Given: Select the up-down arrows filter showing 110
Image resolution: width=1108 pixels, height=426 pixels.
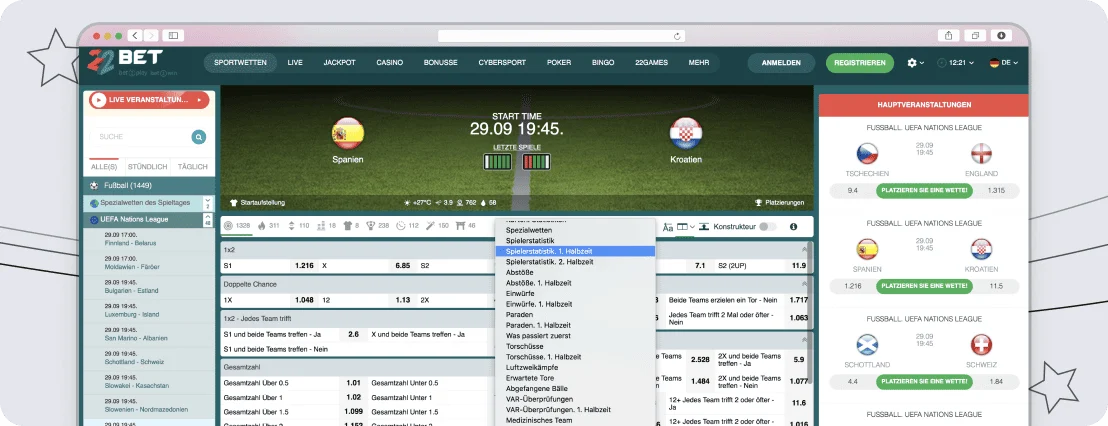Looking at the screenshot, I should pos(299,226).
